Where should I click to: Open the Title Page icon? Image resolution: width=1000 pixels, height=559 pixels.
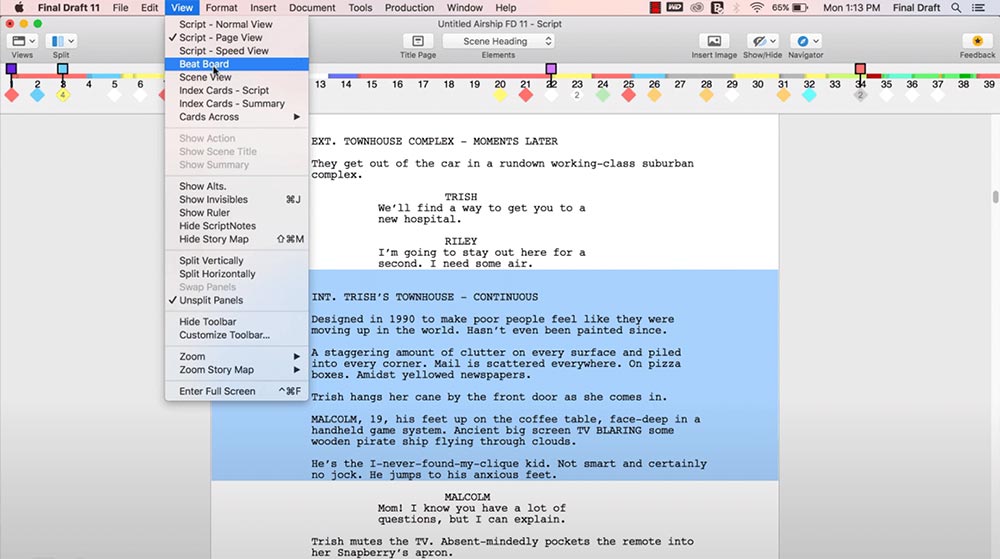tap(418, 41)
